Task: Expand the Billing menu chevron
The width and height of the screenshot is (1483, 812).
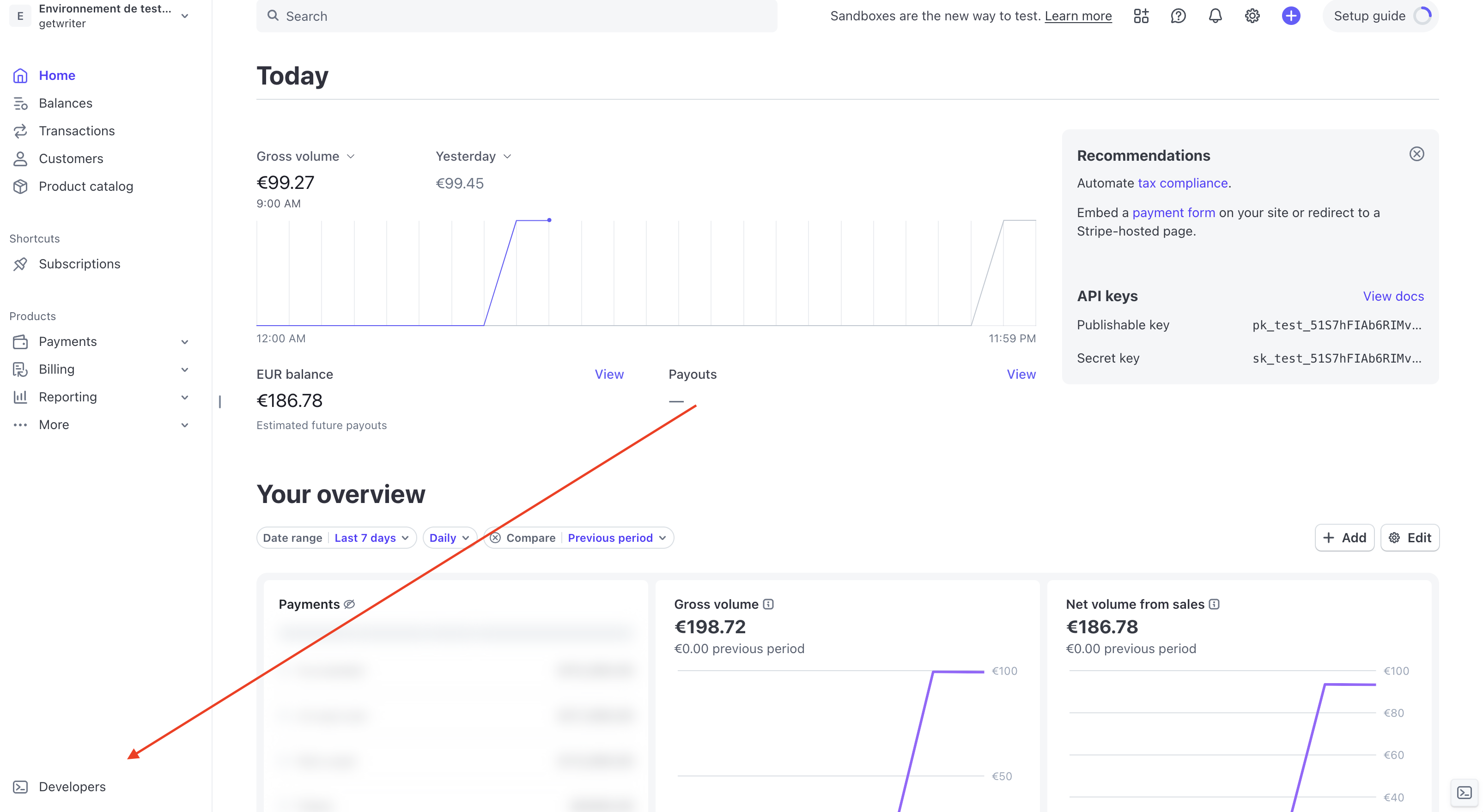Action: 185,370
